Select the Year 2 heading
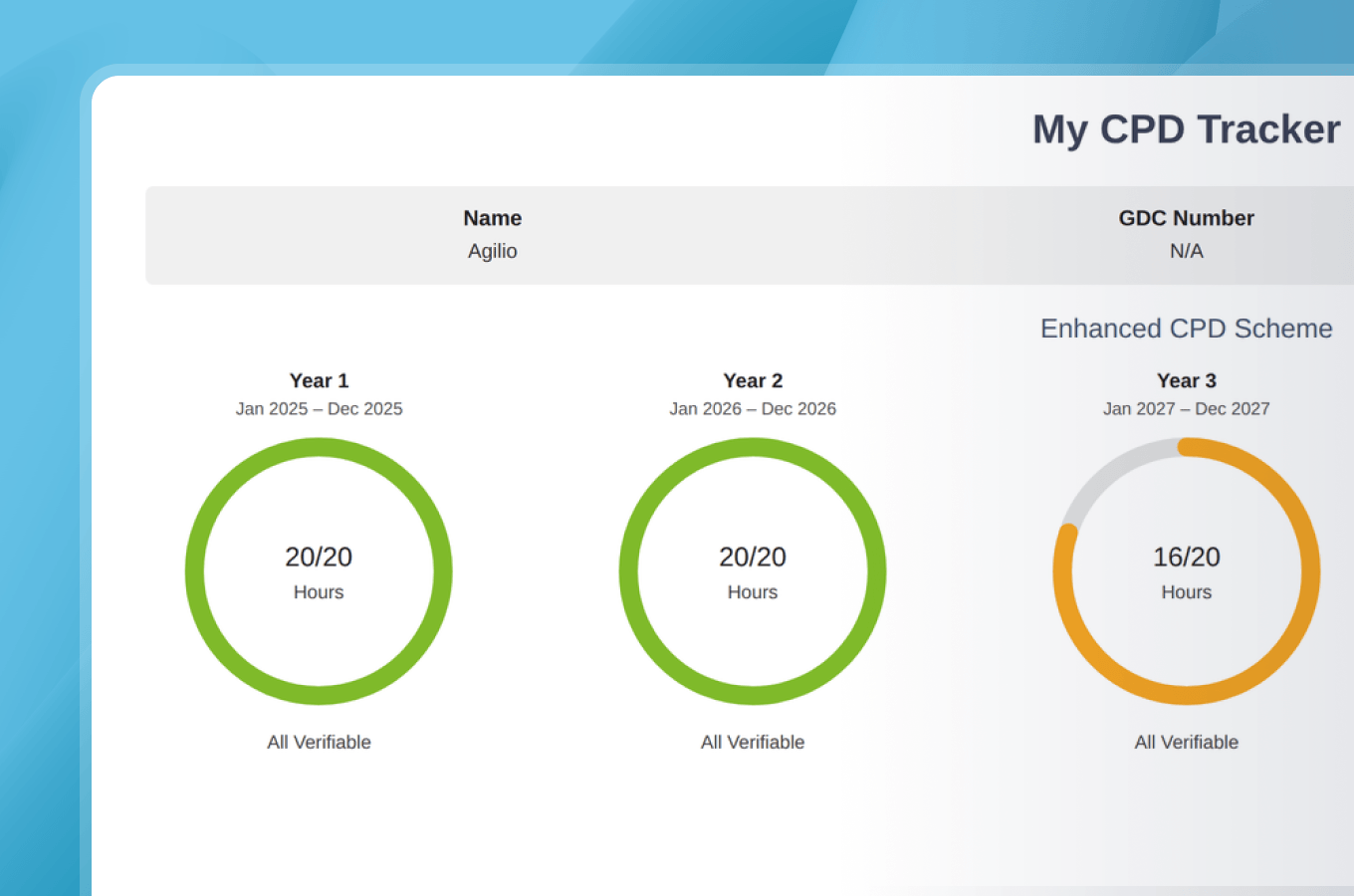The height and width of the screenshot is (896, 1354). [x=753, y=380]
